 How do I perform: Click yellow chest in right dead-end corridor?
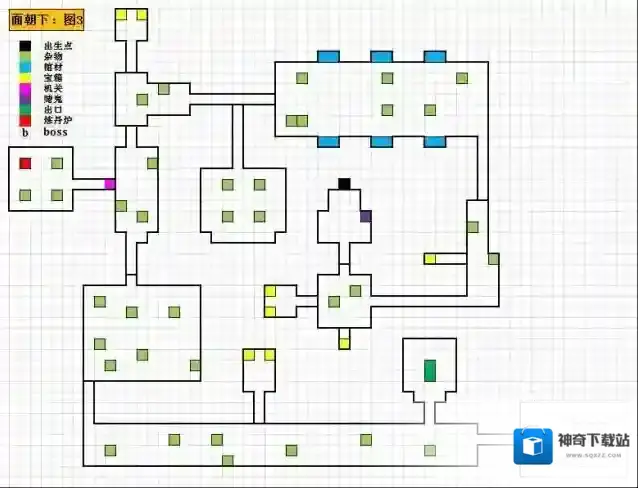click(430, 259)
